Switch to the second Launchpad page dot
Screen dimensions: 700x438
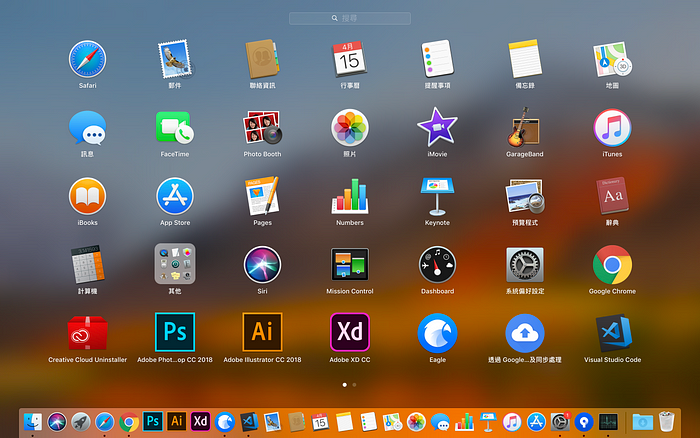[x=354, y=385]
